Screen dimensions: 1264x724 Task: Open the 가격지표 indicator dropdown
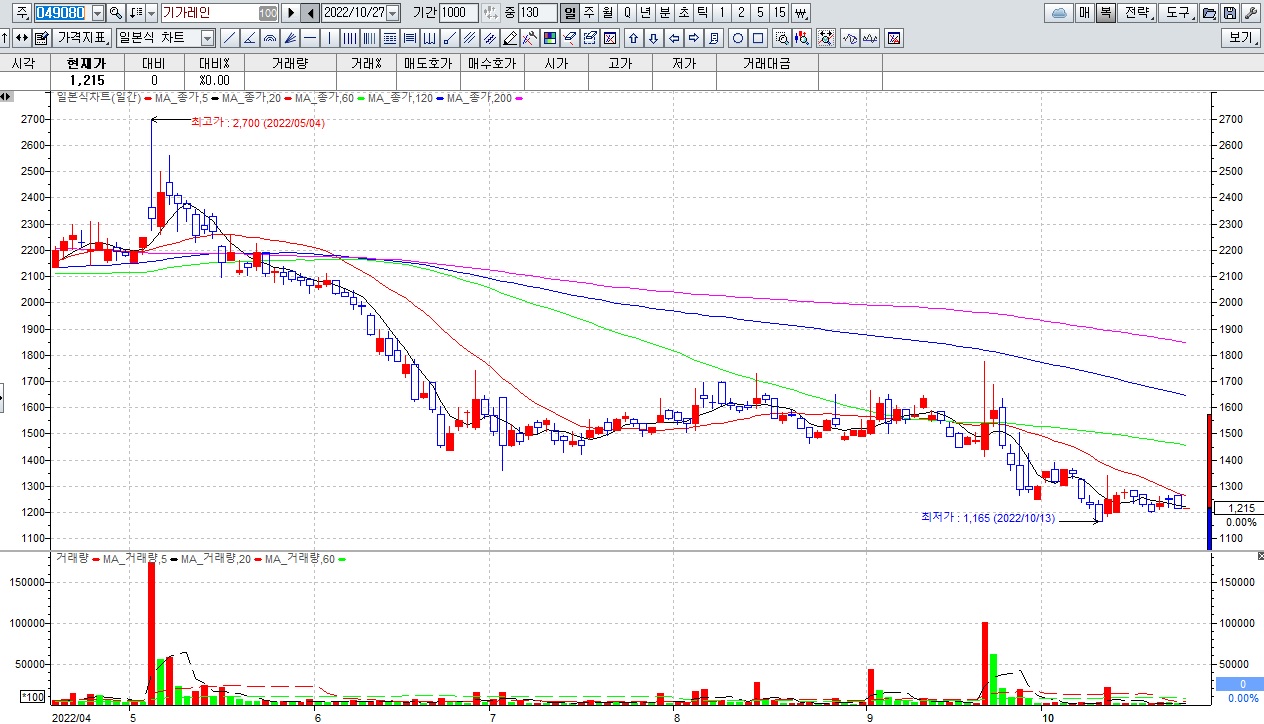(x=84, y=38)
